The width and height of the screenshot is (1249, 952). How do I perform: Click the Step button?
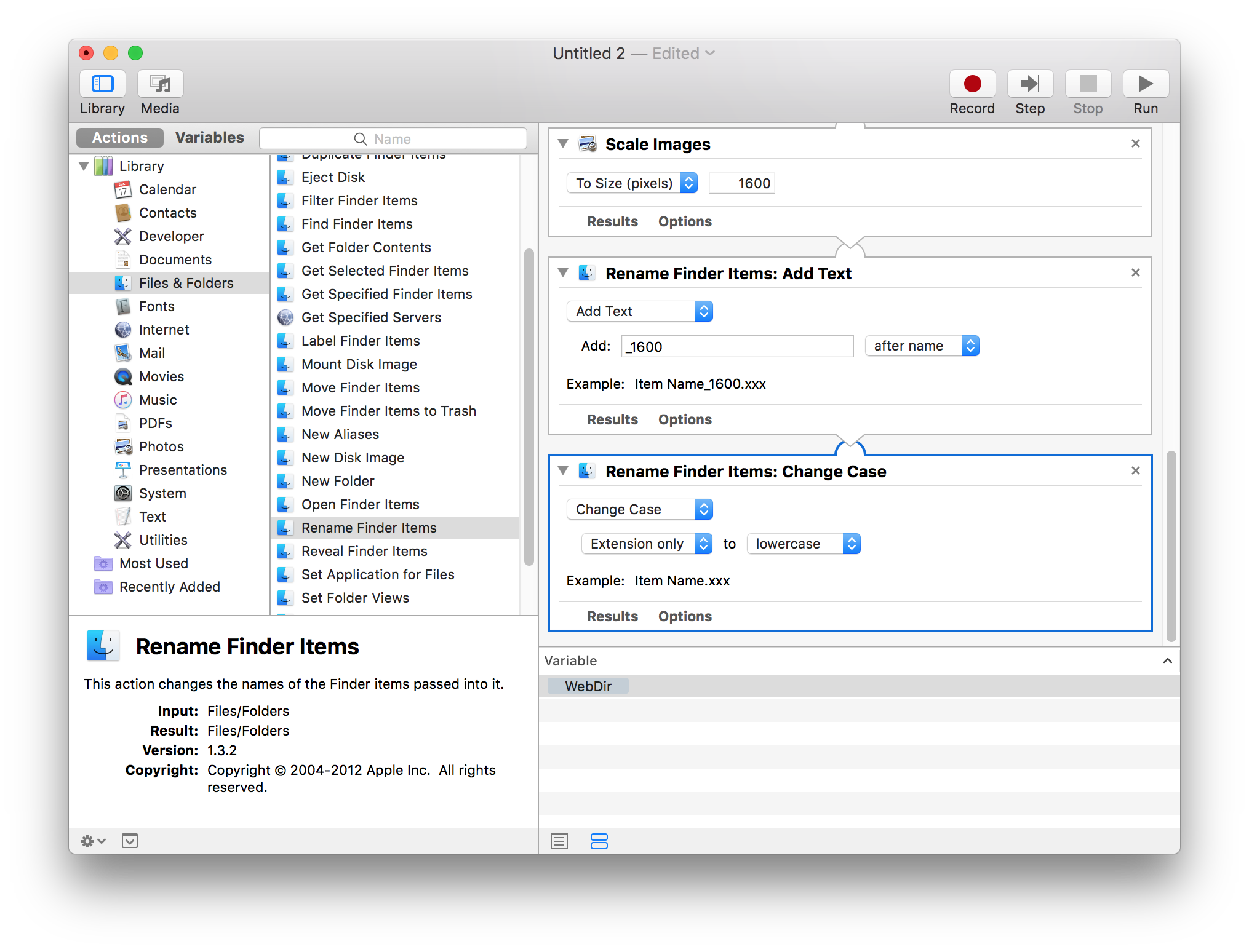coord(1030,84)
